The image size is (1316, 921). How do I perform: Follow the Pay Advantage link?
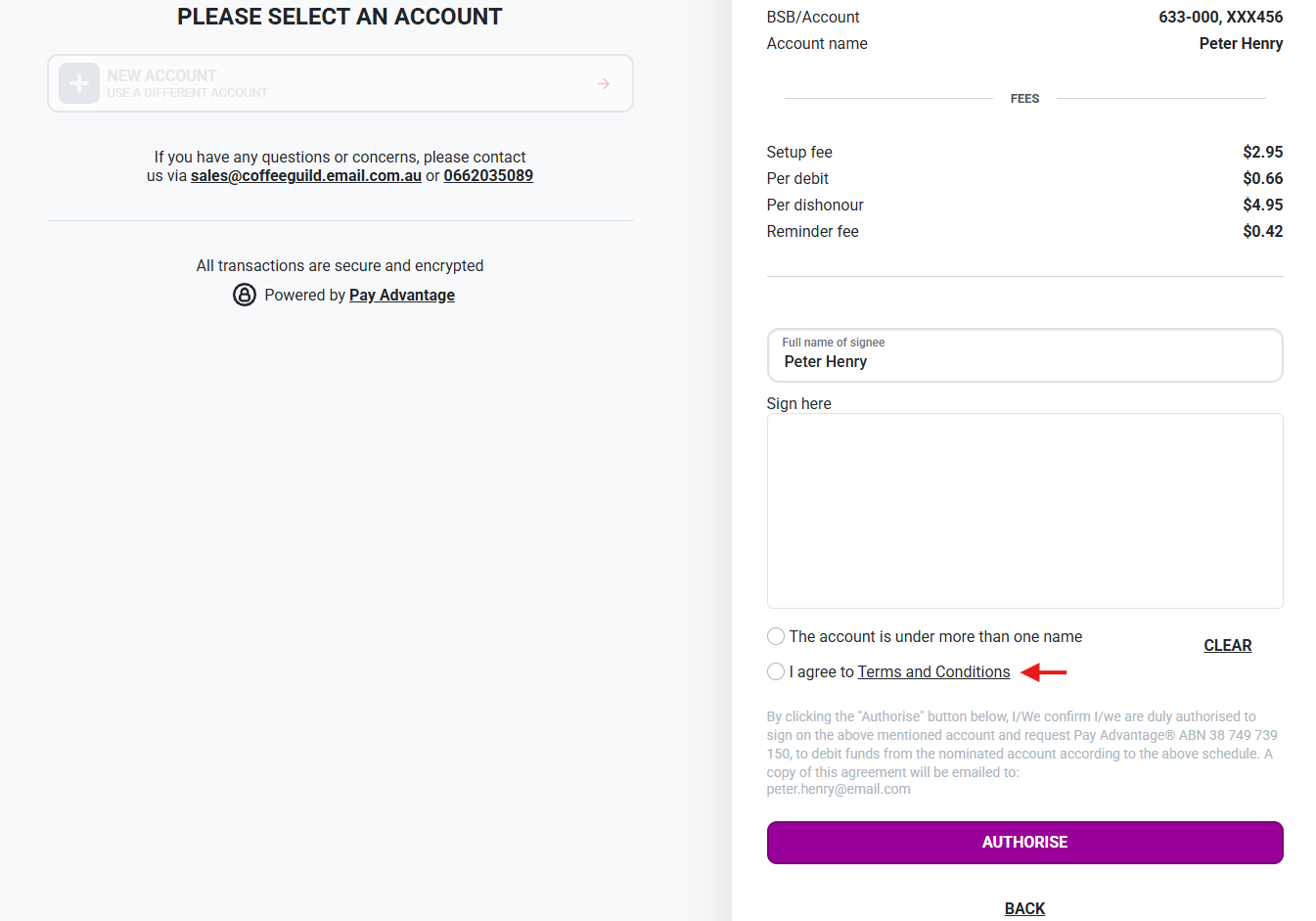click(402, 296)
